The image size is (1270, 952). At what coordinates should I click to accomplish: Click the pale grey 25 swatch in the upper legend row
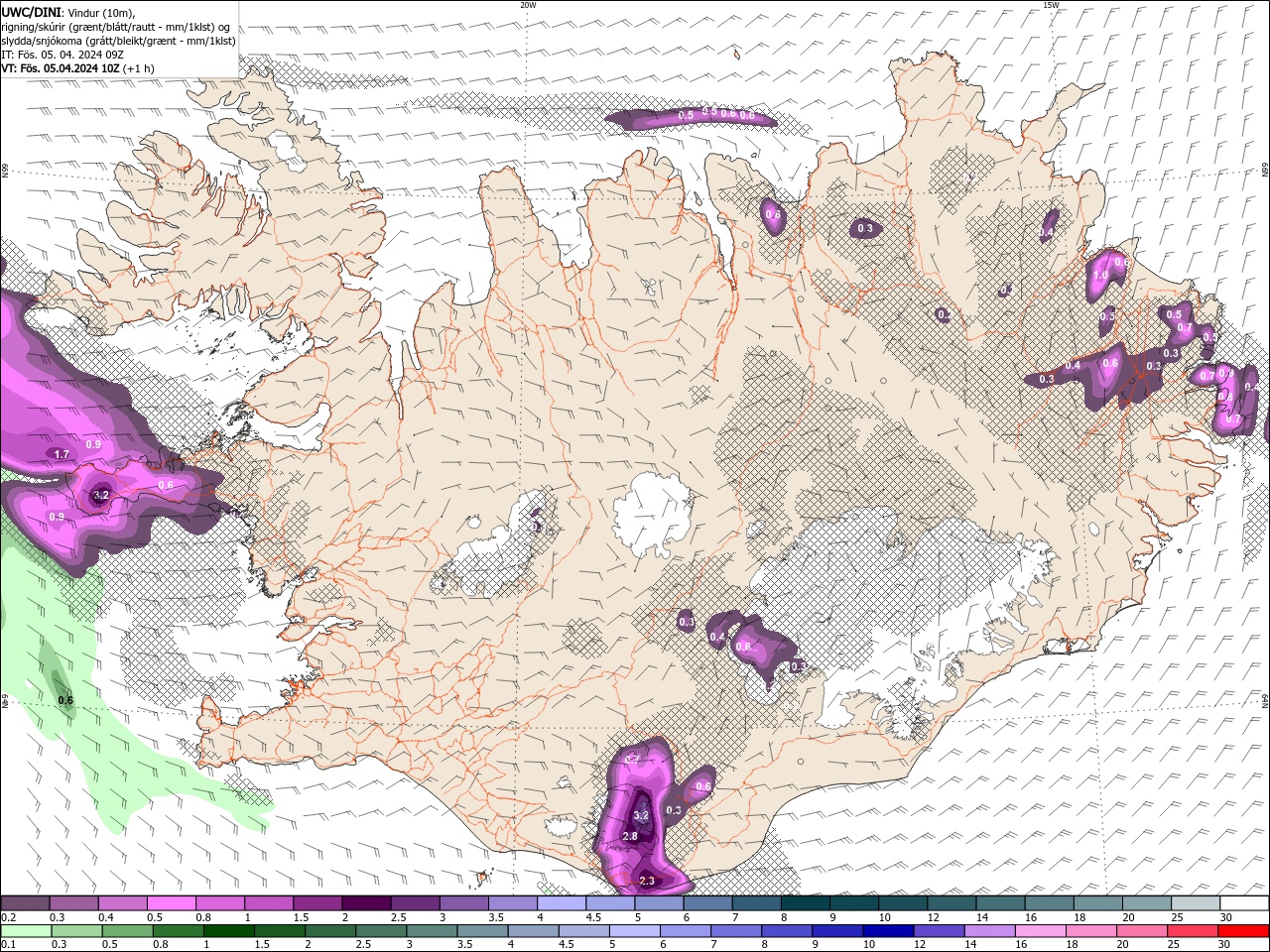[1196, 902]
